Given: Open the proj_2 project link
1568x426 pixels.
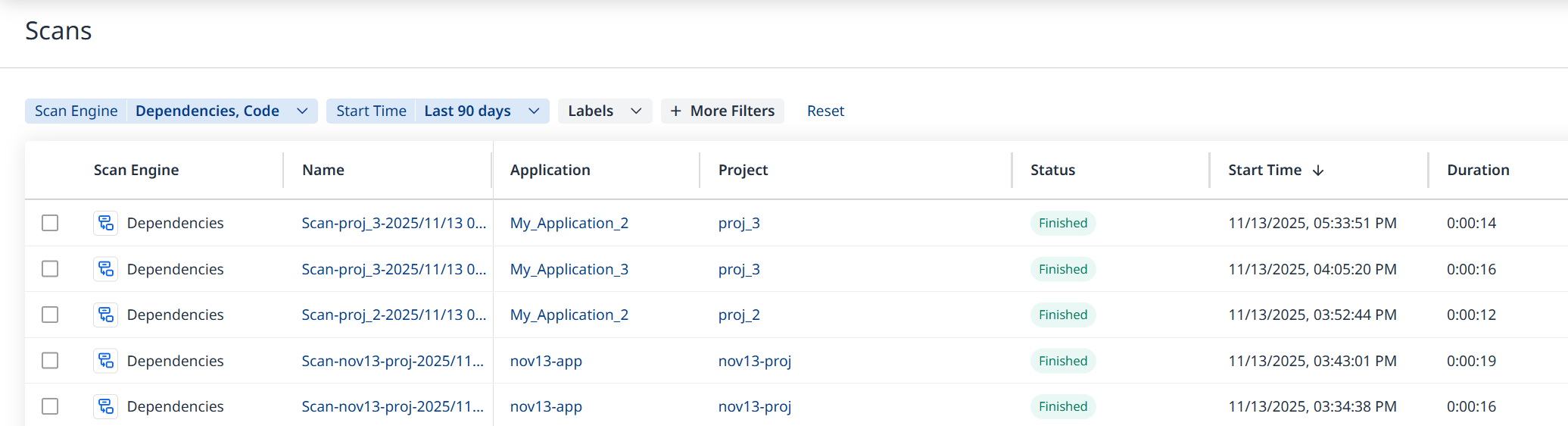Looking at the screenshot, I should (739, 315).
